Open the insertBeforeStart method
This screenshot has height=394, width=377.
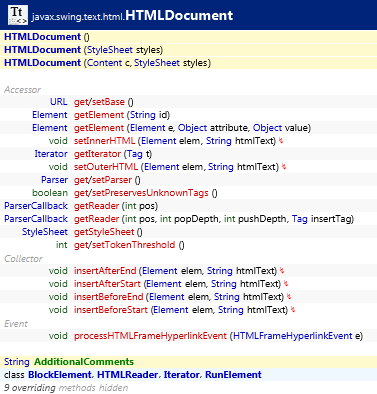111,310
